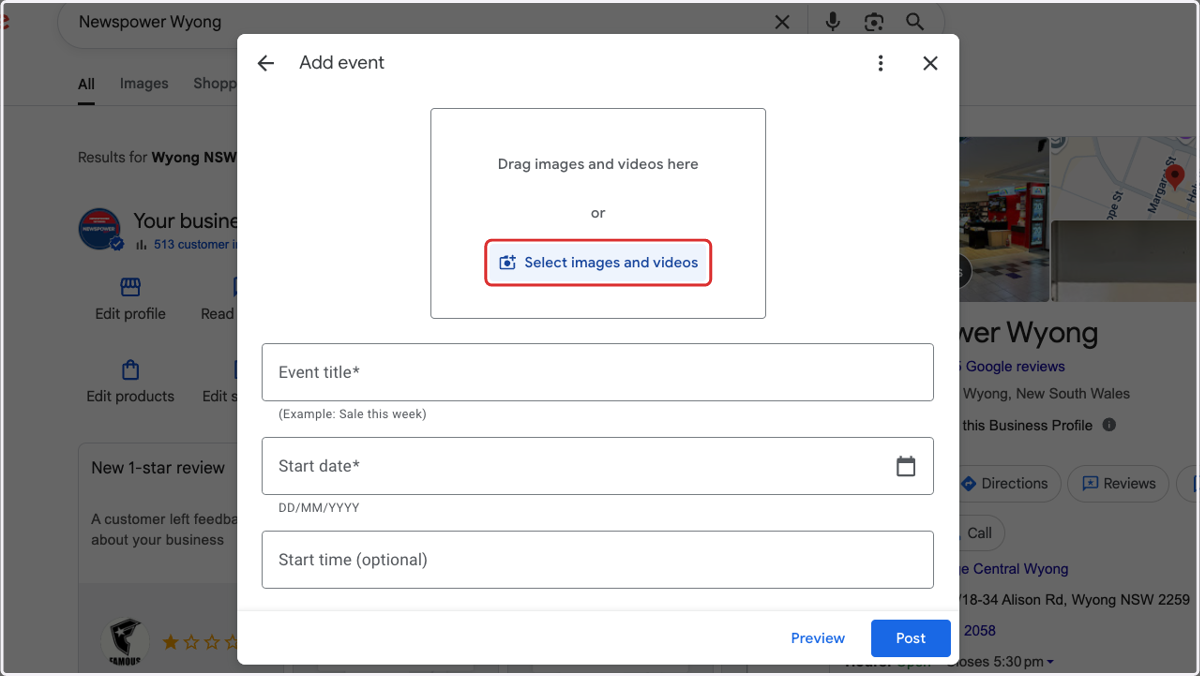
Task: Close the Add event dialog
Action: tap(930, 63)
